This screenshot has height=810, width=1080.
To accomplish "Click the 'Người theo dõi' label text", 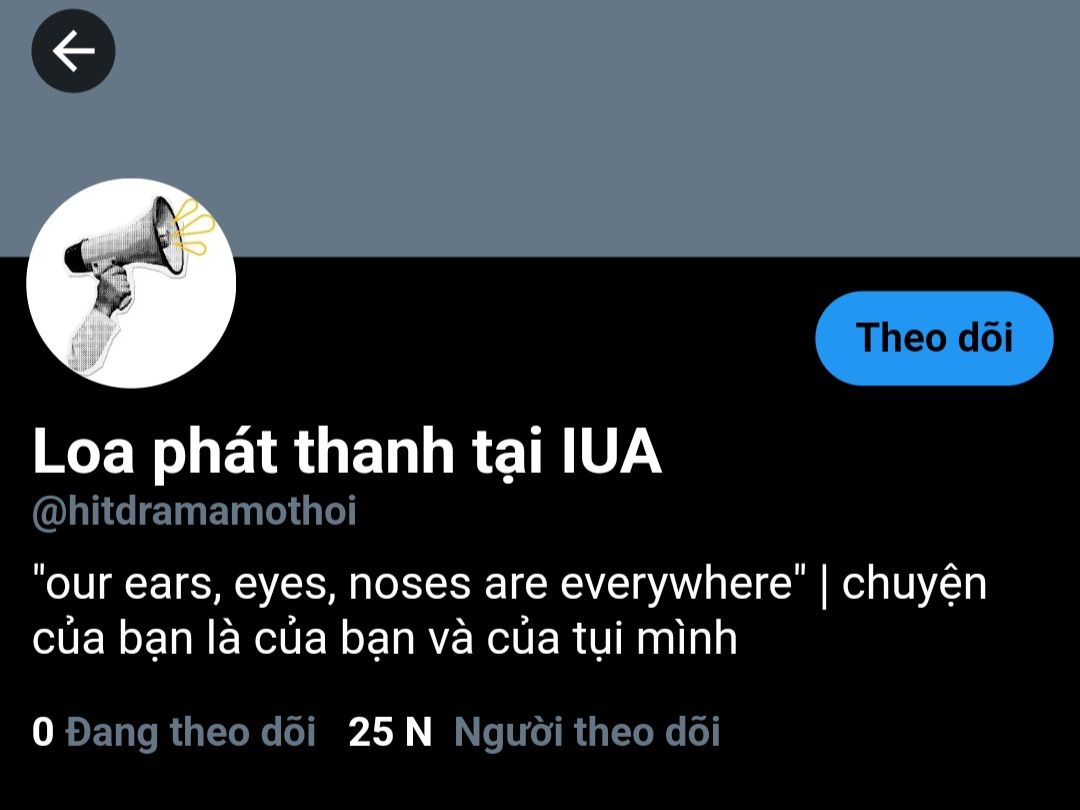I will tap(587, 731).
